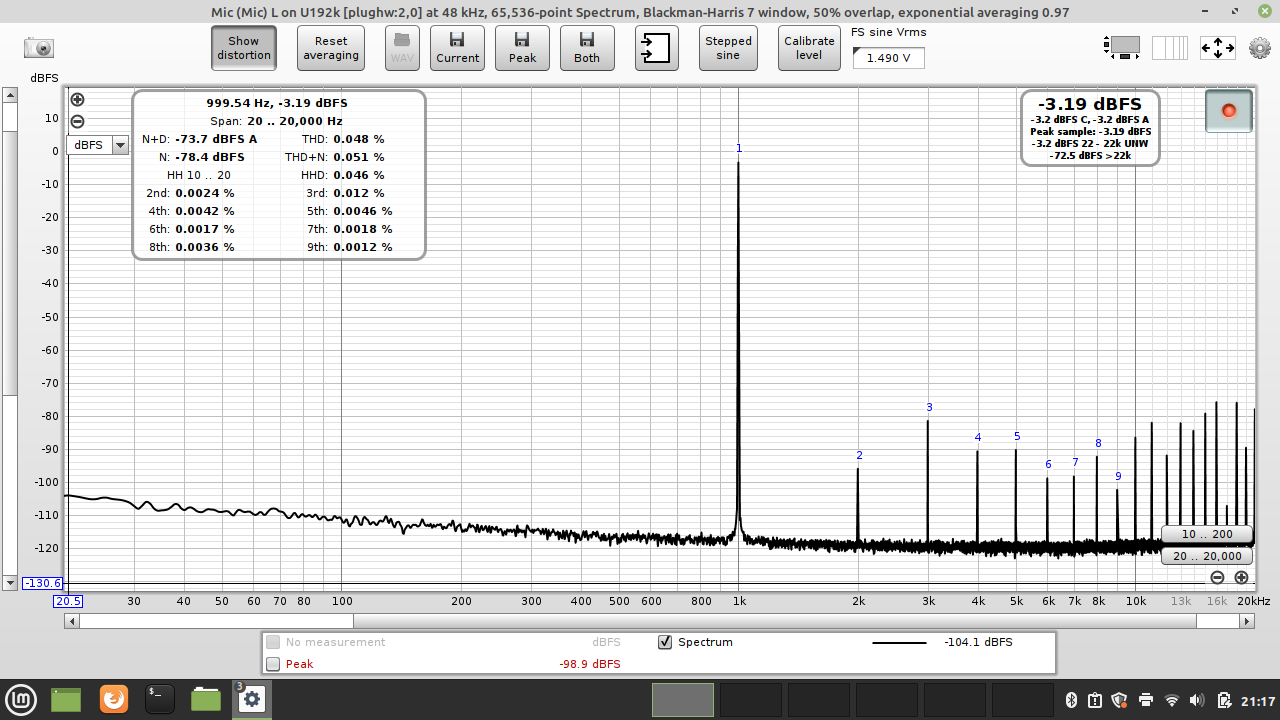Image resolution: width=1280 pixels, height=720 pixels.
Task: Click the HH 10 .. 20 label
Action: pos(199,175)
